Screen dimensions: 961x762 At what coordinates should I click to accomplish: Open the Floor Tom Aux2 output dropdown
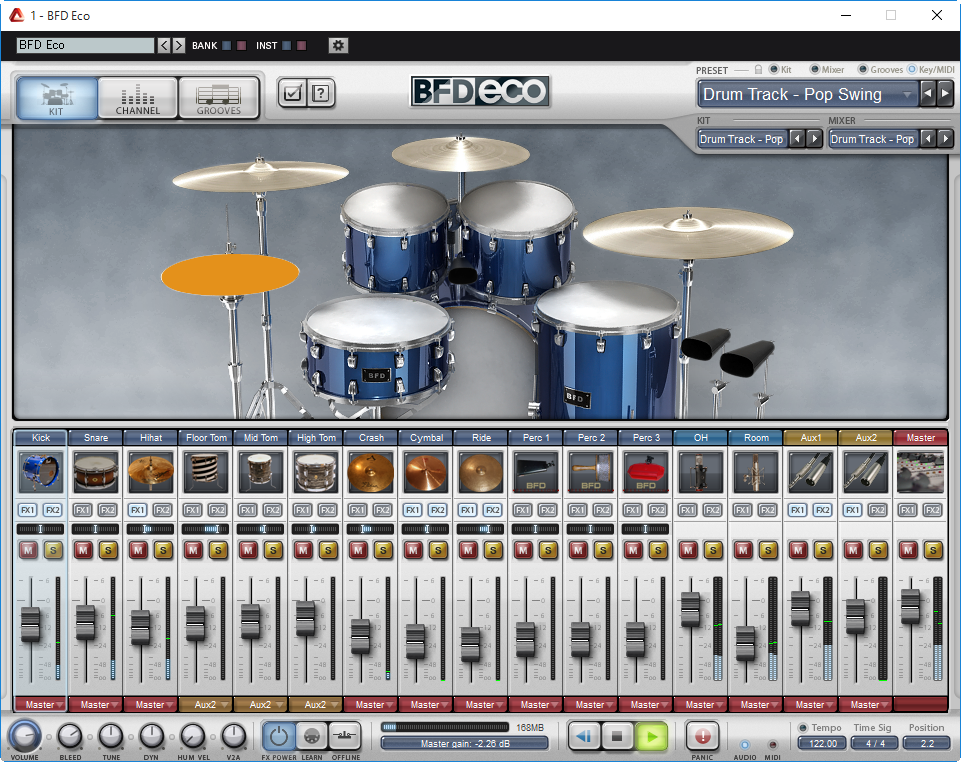(x=206, y=704)
